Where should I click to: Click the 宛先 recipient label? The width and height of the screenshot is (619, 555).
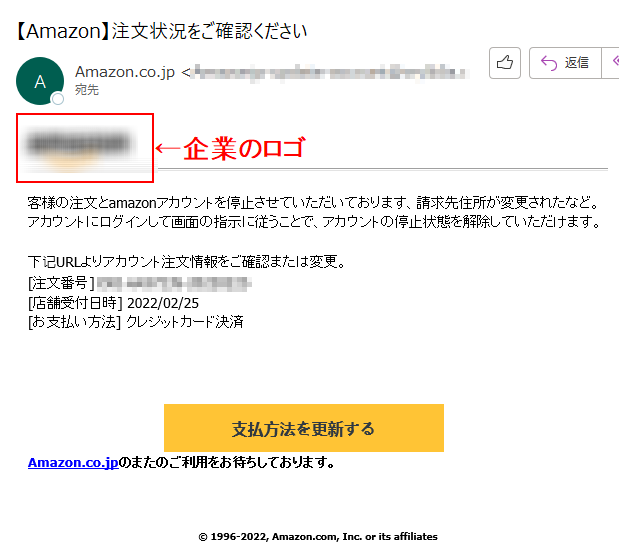87,90
